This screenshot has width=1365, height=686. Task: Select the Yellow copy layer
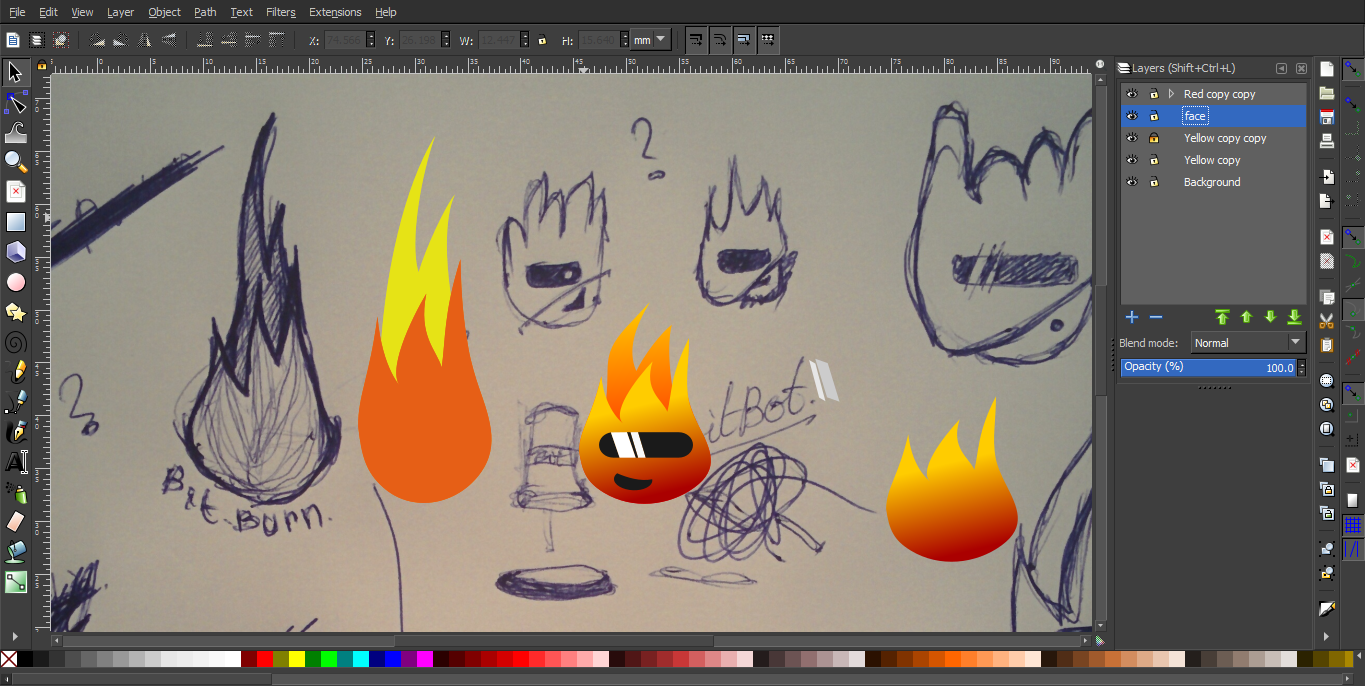pos(1213,160)
